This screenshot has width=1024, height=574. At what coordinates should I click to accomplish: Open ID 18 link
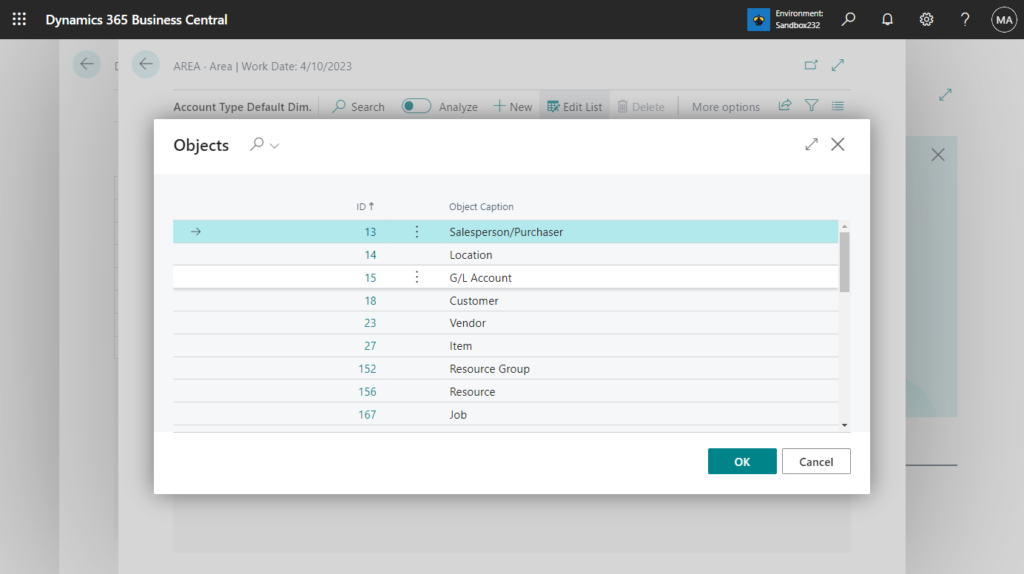point(370,300)
